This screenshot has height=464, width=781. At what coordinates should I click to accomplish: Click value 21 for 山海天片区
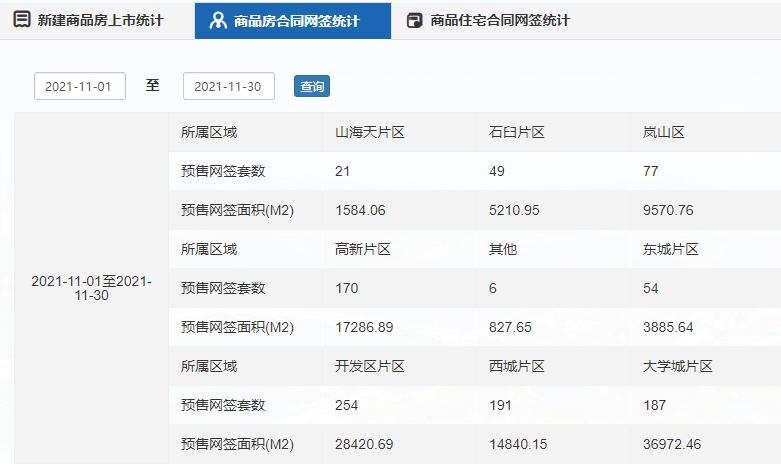(342, 171)
